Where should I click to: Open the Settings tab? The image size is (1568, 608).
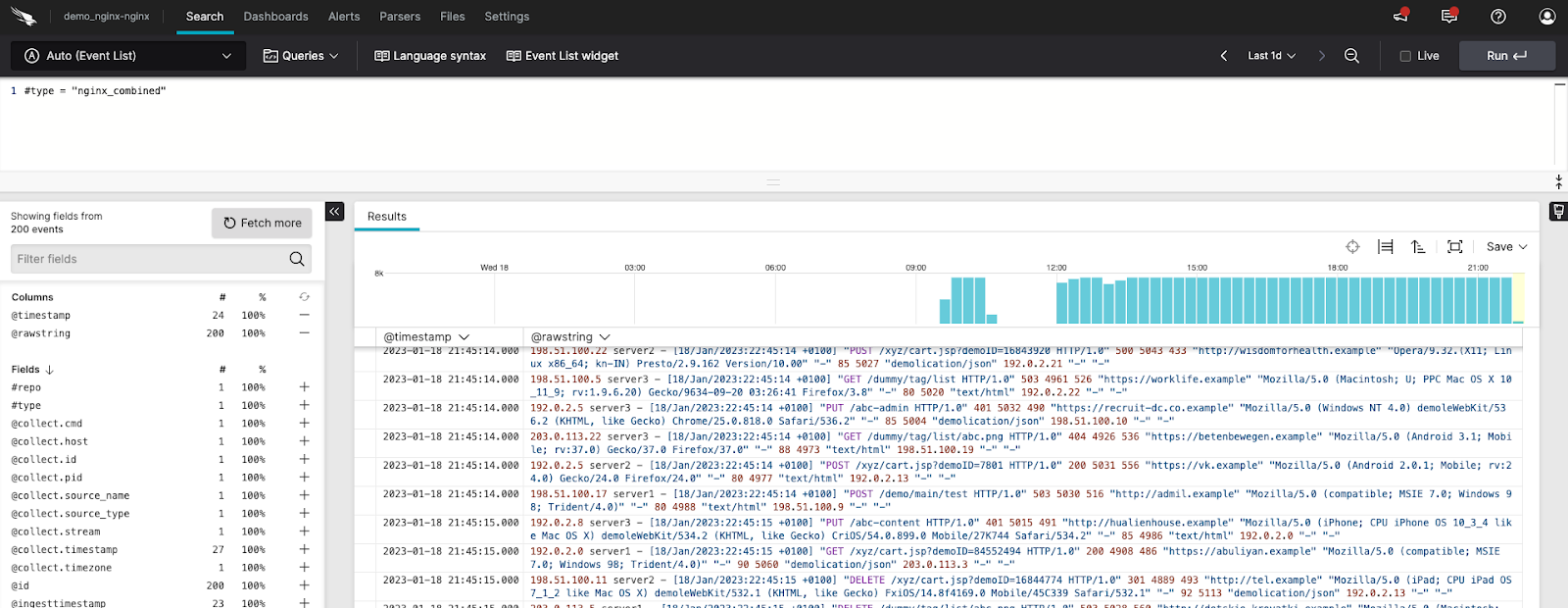click(507, 17)
